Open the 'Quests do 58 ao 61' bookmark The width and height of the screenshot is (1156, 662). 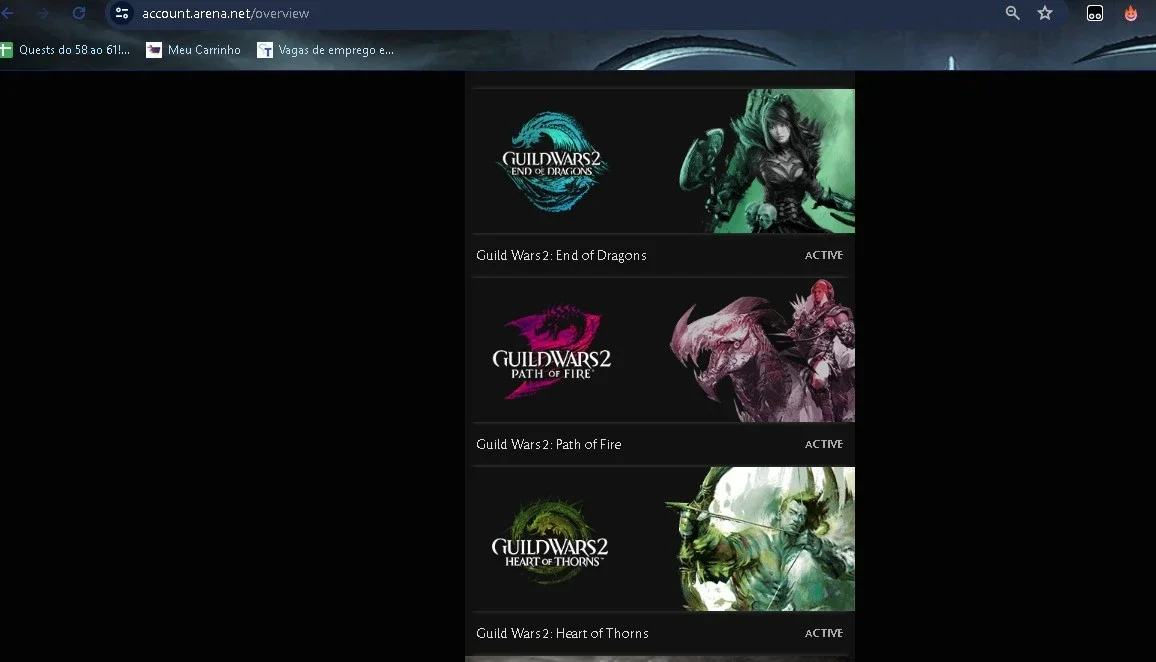(65, 50)
